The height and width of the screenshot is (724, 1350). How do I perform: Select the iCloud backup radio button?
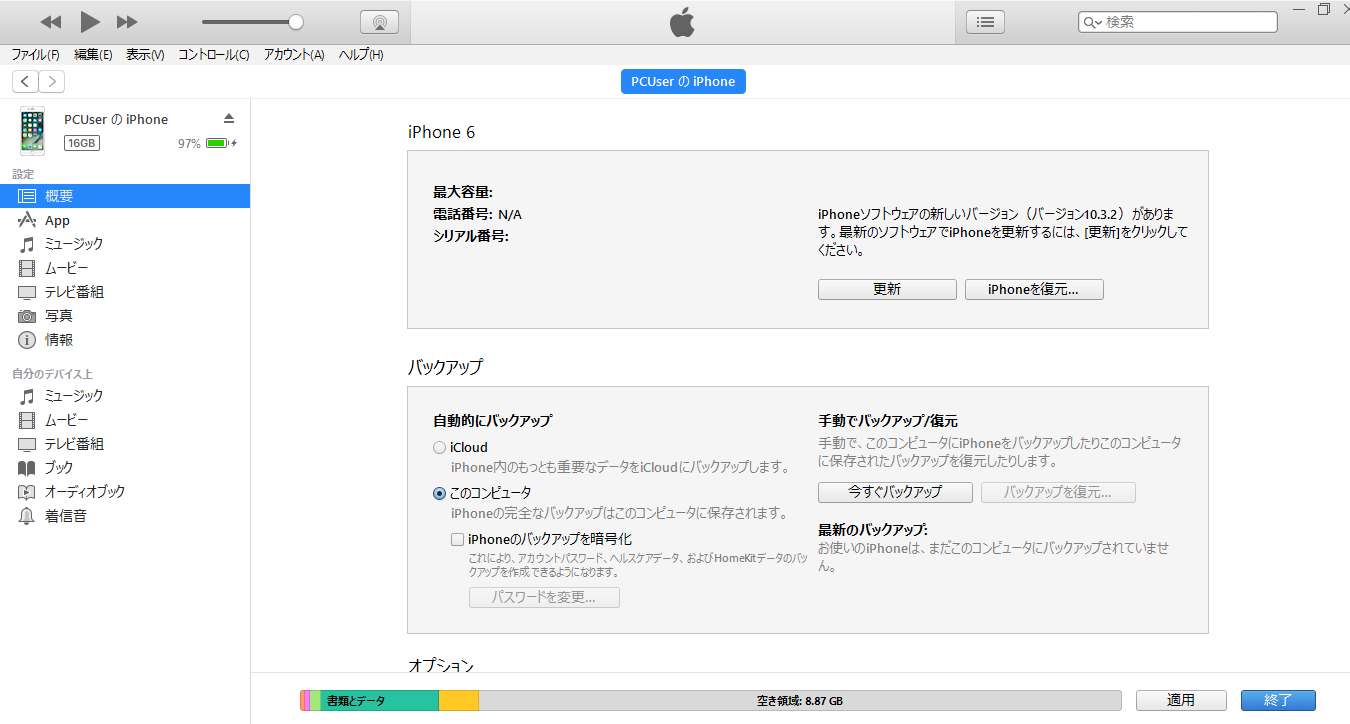coord(439,448)
